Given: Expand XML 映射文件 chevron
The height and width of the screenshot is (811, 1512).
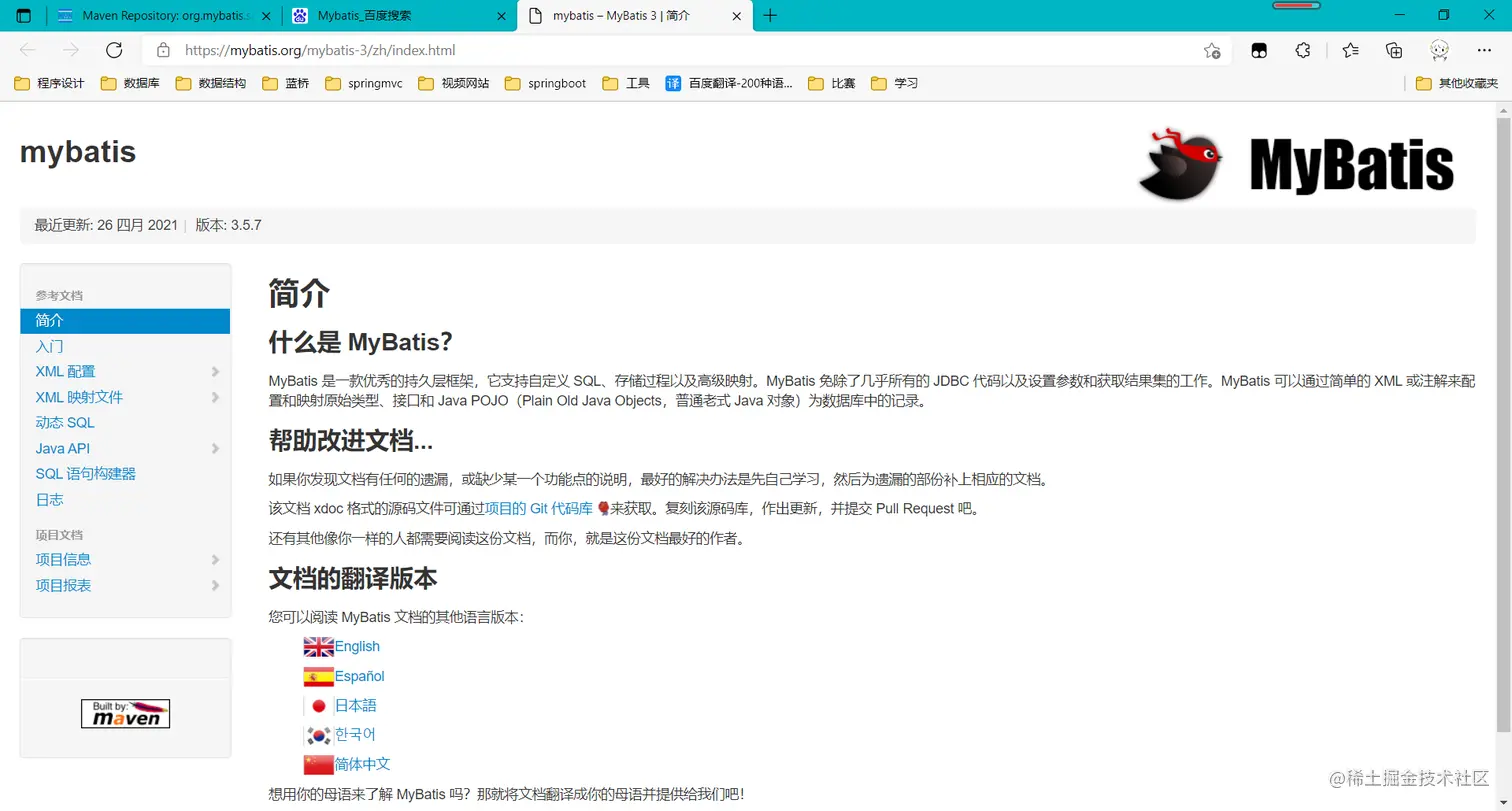Looking at the screenshot, I should pyautogui.click(x=215, y=398).
